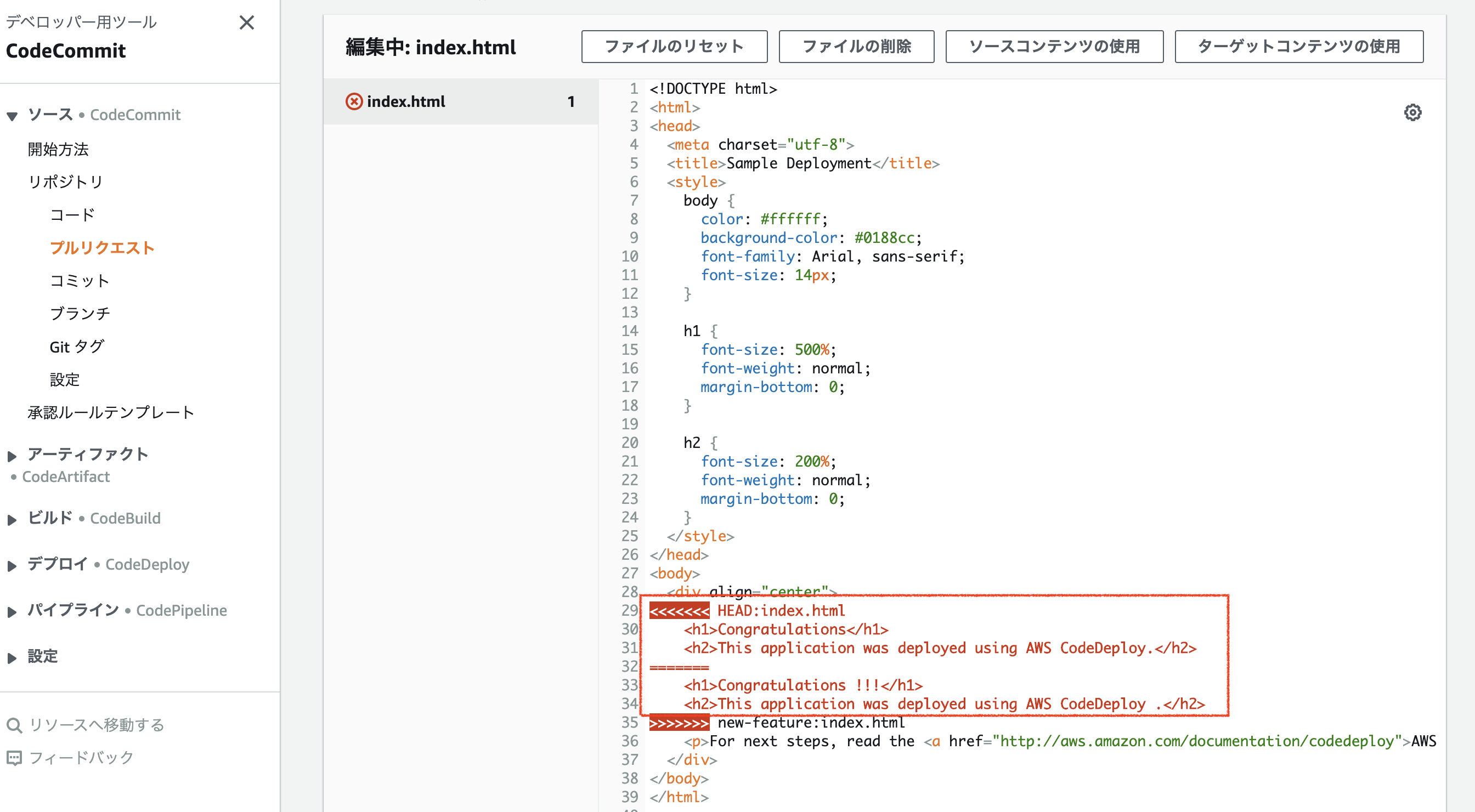
Task: Open the プルリクエスト menu item
Action: point(102,248)
